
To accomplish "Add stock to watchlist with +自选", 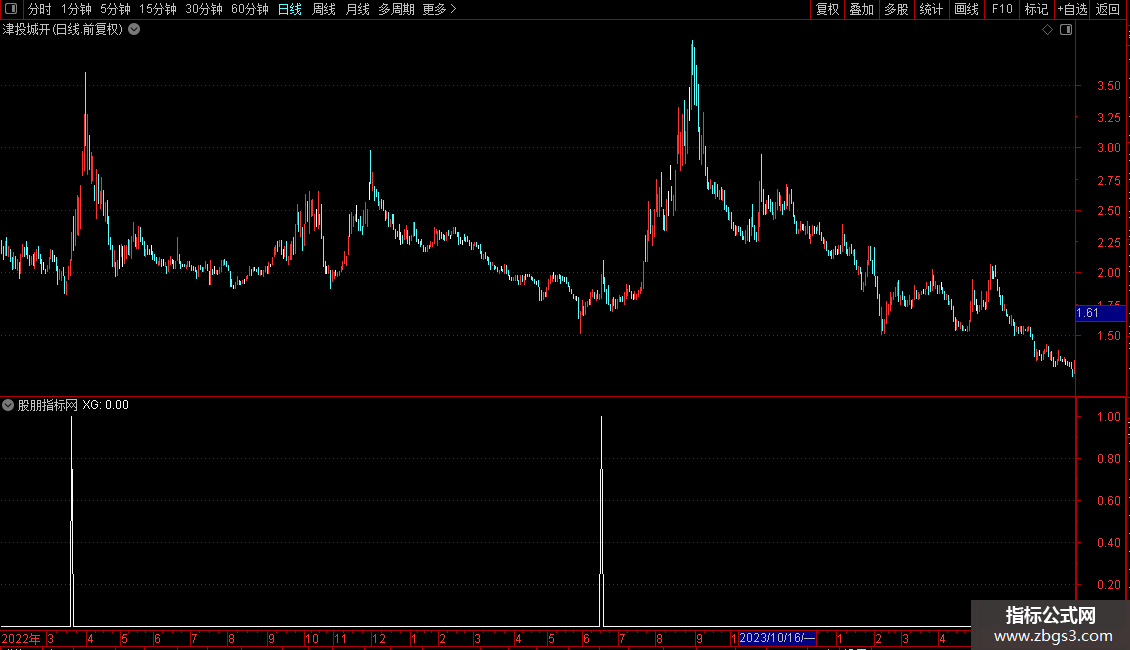I will click(1072, 9).
